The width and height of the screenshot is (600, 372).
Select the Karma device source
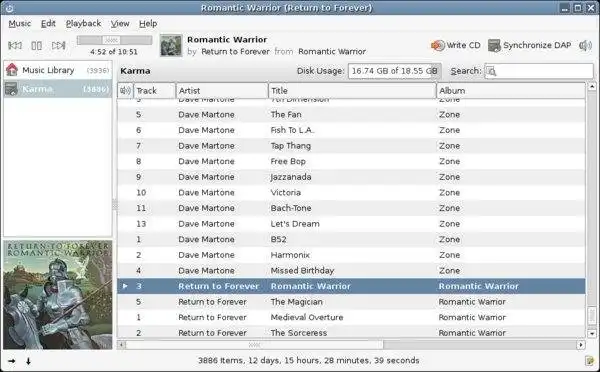(58, 89)
